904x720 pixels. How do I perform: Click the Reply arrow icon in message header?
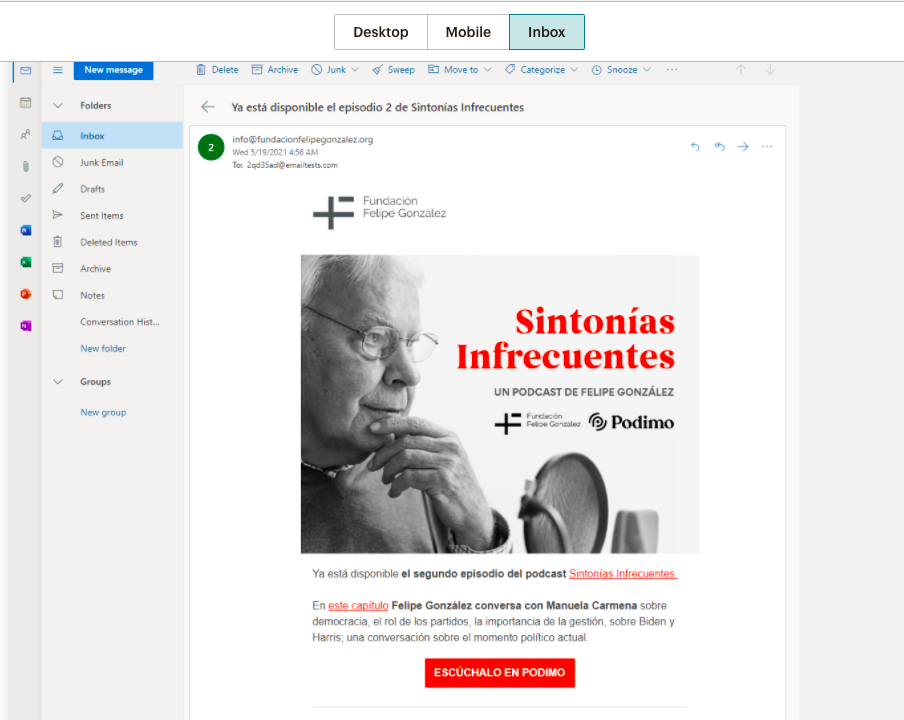click(x=696, y=147)
